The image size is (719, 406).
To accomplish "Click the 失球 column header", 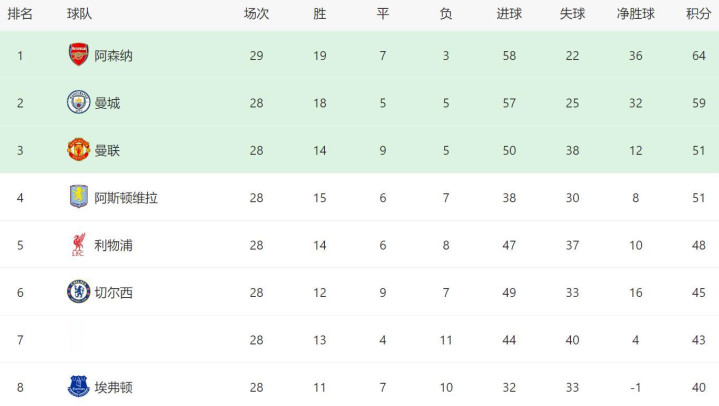I will pyautogui.click(x=572, y=14).
